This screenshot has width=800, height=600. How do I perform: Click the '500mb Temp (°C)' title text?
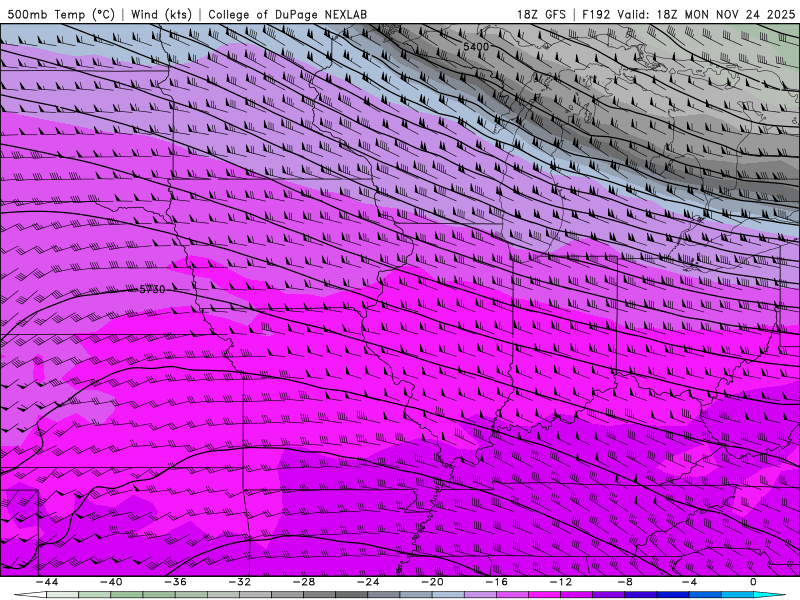[61, 14]
